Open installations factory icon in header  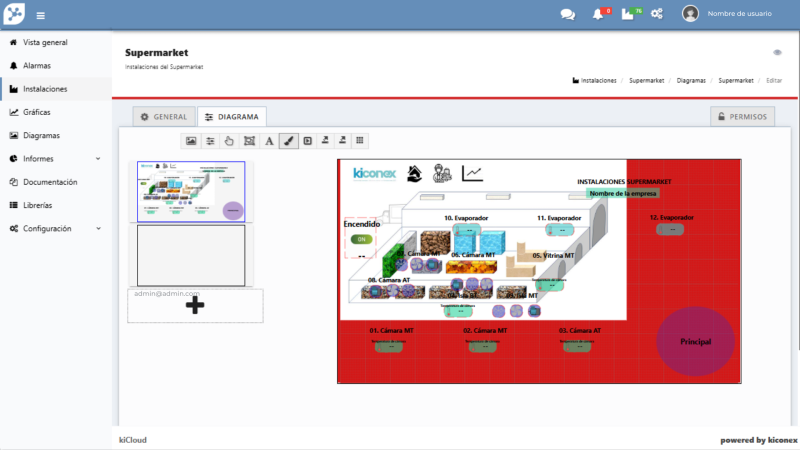pos(627,14)
